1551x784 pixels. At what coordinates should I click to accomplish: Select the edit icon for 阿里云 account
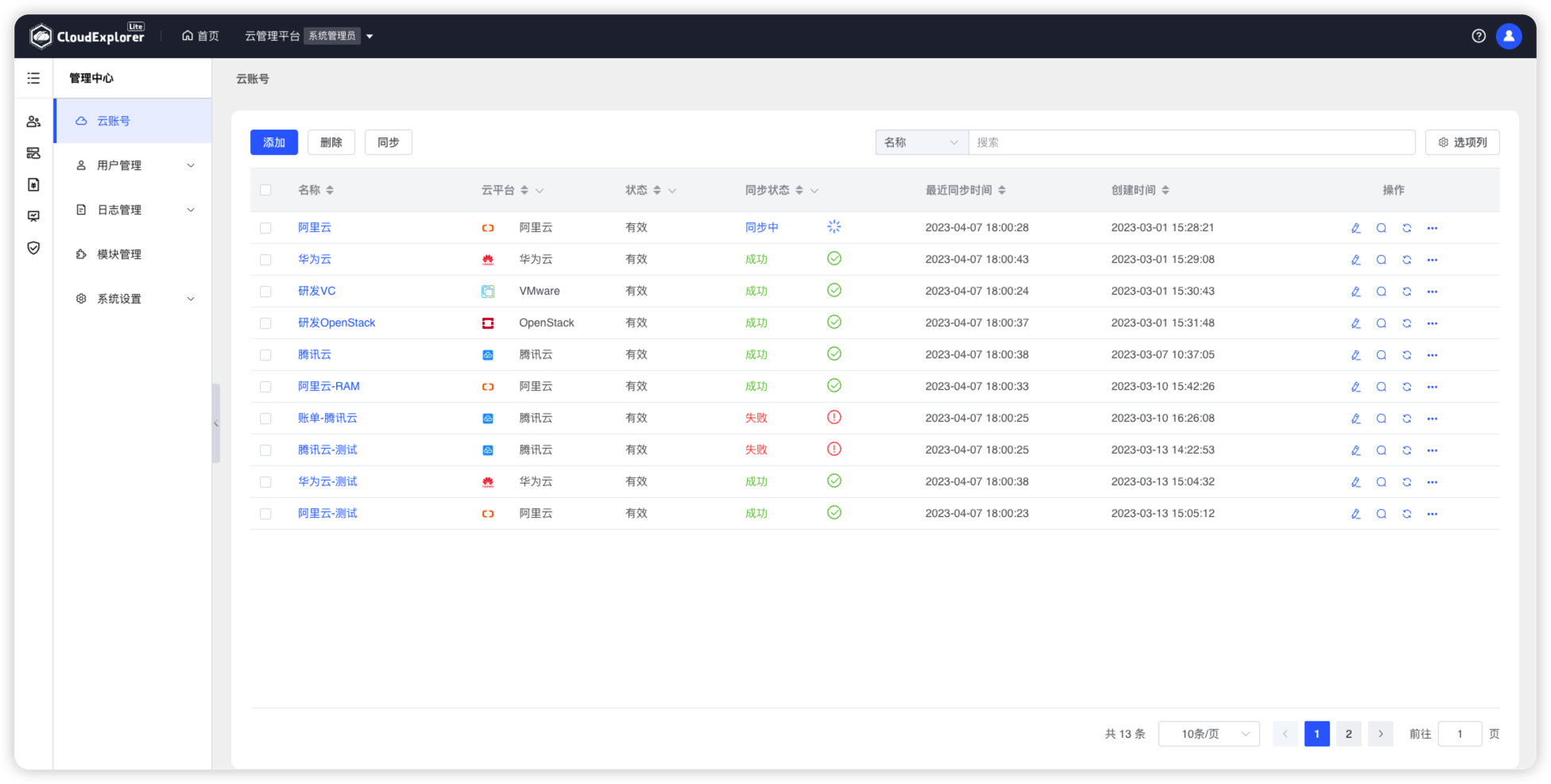point(1356,227)
